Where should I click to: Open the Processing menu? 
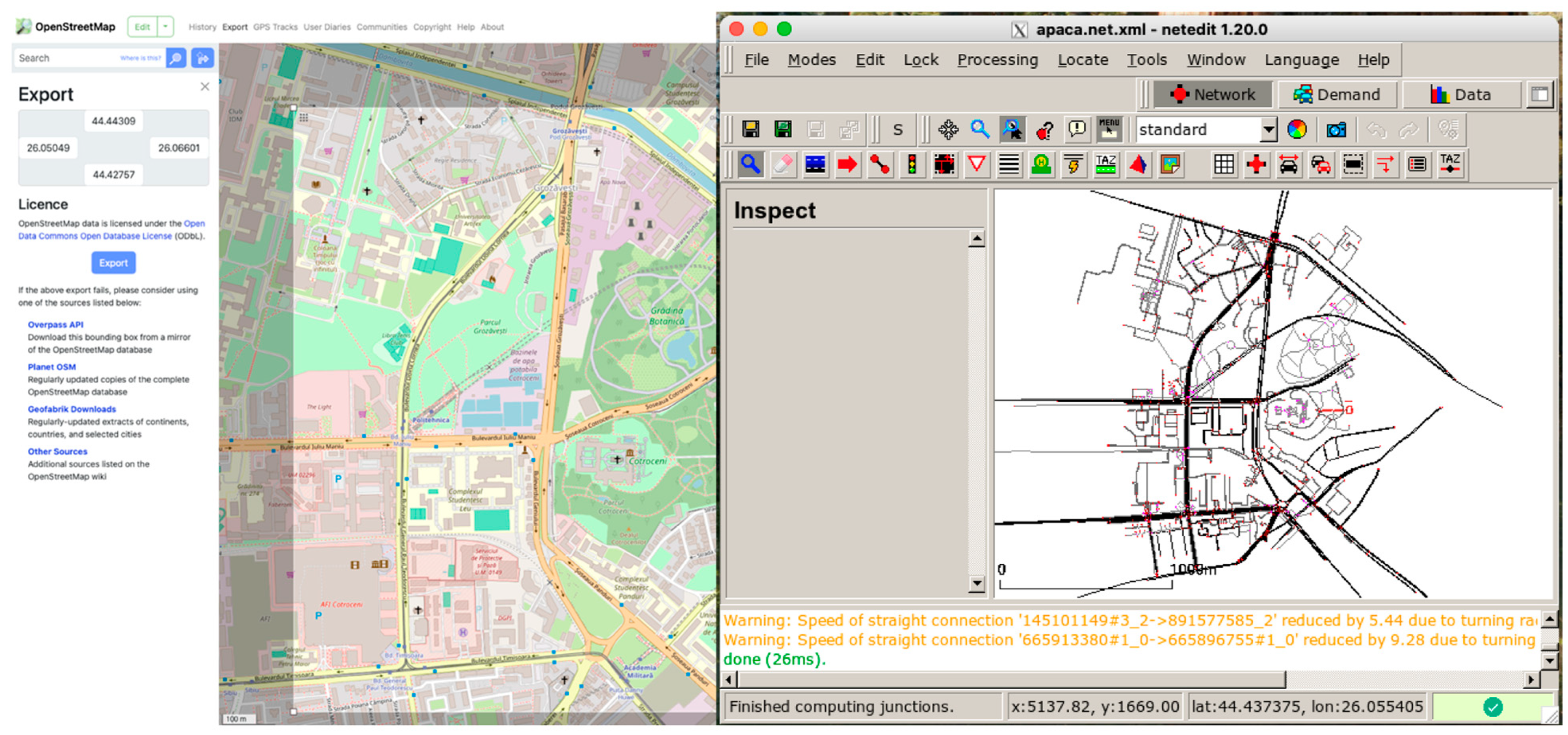pyautogui.click(x=997, y=60)
